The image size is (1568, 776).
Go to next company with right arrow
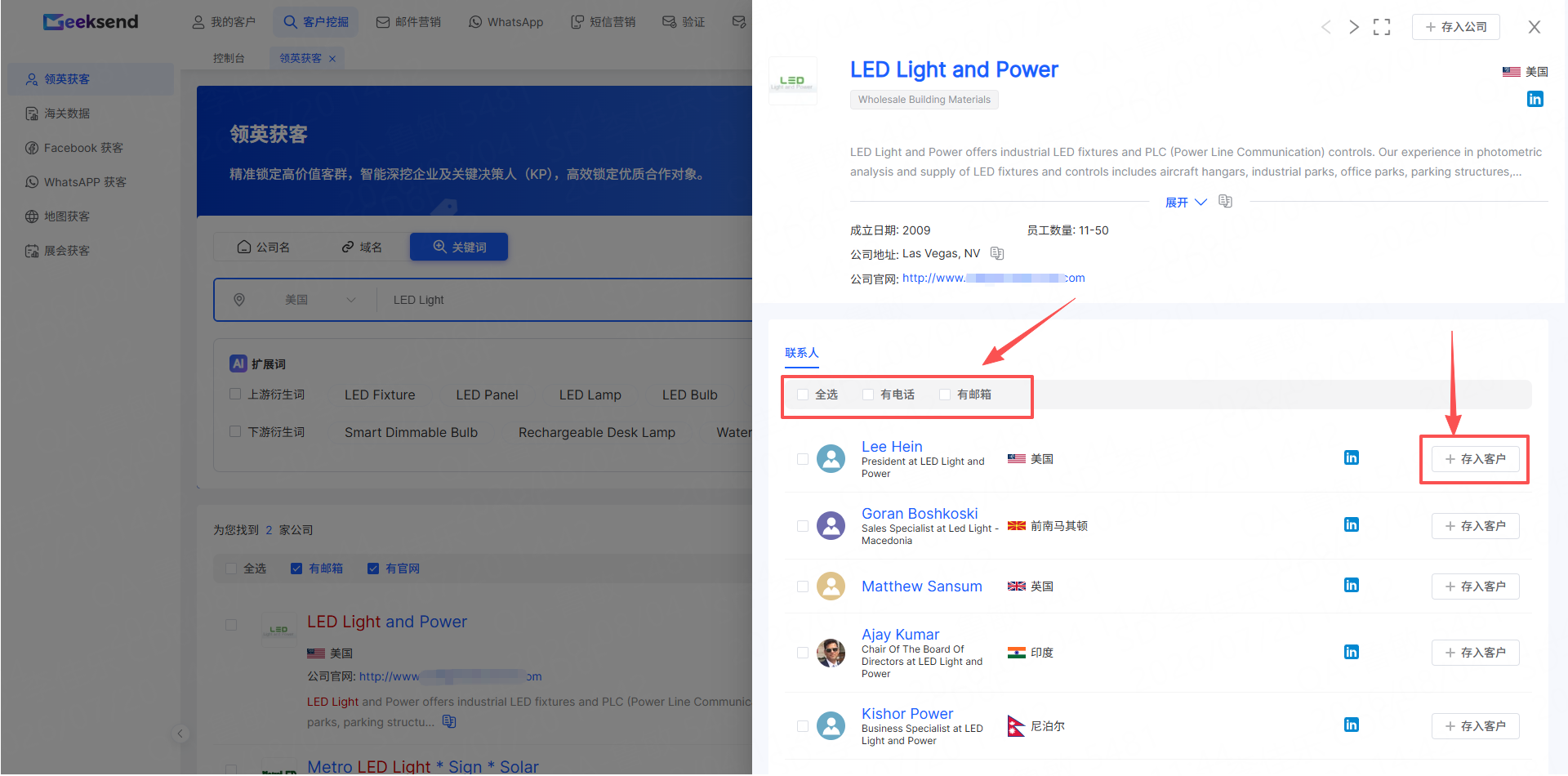pos(1354,27)
